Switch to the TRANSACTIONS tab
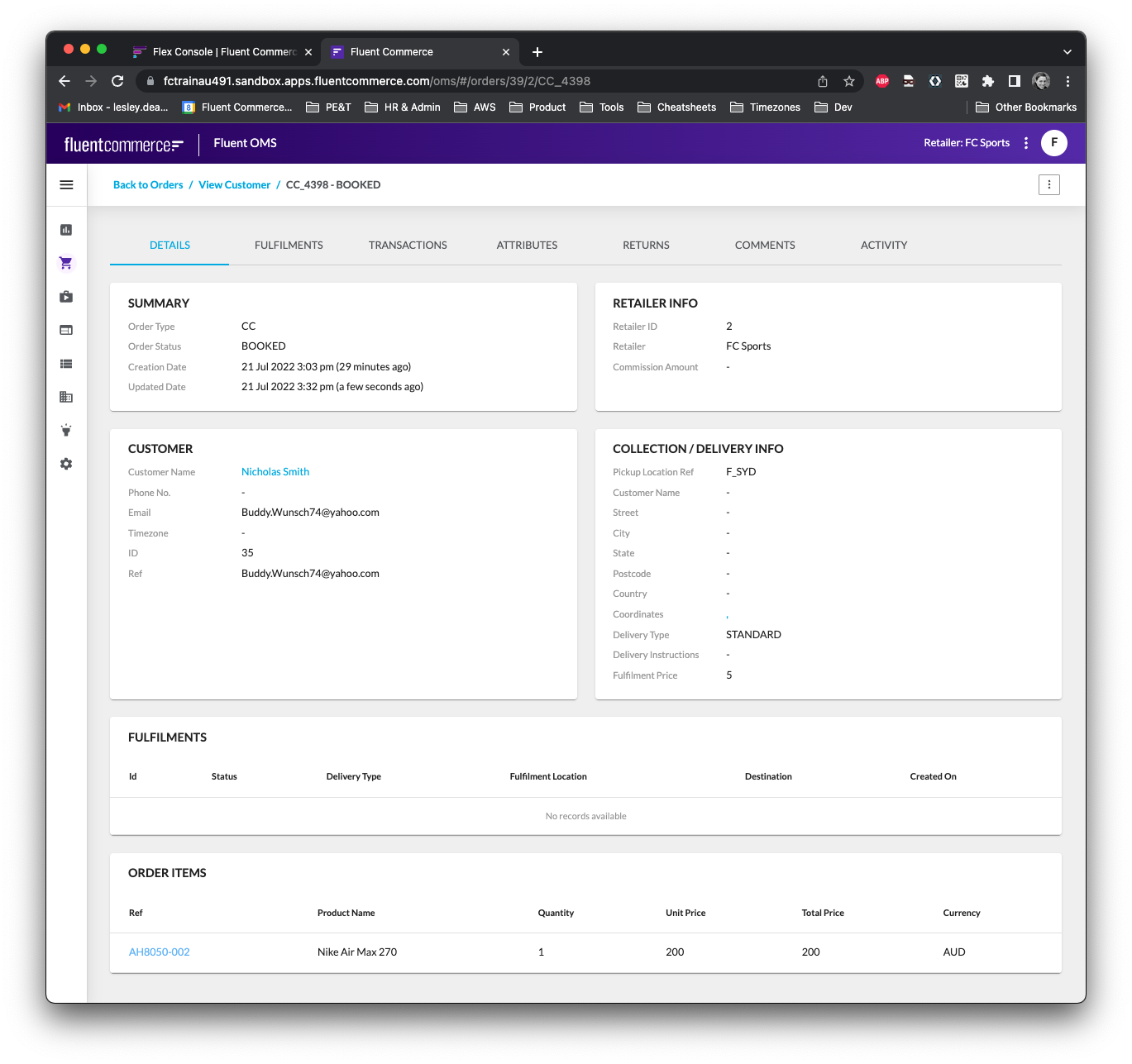The height and width of the screenshot is (1064, 1132). [408, 246]
